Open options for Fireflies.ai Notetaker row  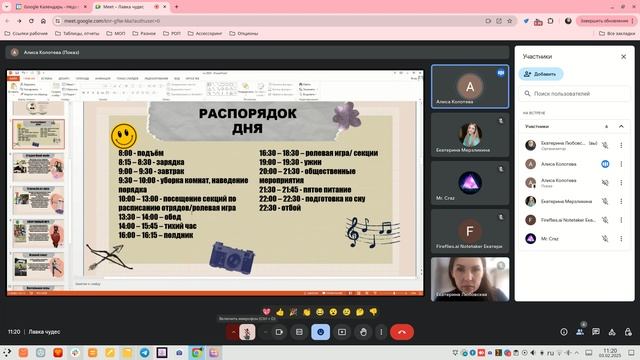point(621,220)
